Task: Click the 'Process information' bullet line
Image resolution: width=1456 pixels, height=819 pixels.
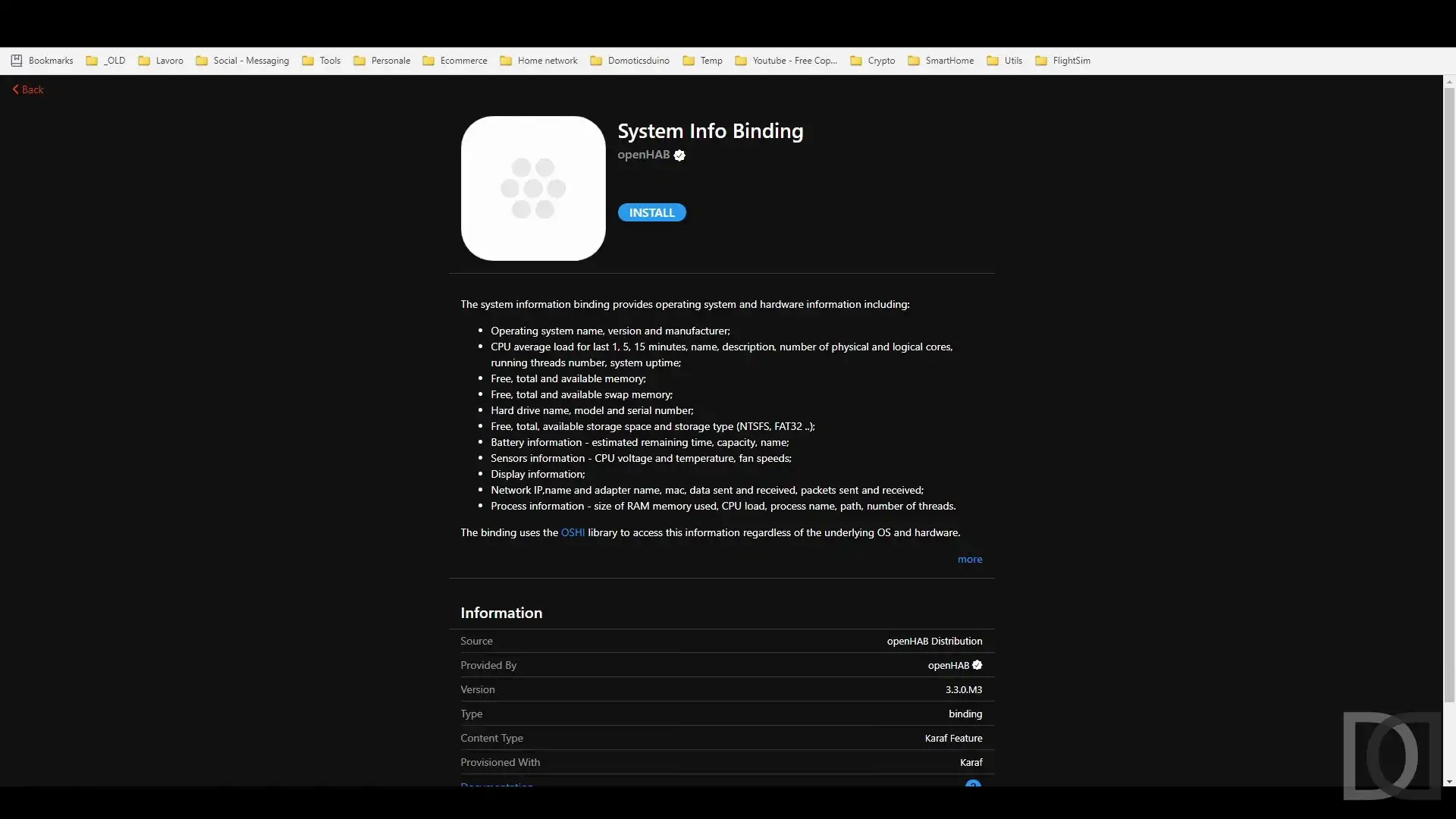Action: click(723, 506)
